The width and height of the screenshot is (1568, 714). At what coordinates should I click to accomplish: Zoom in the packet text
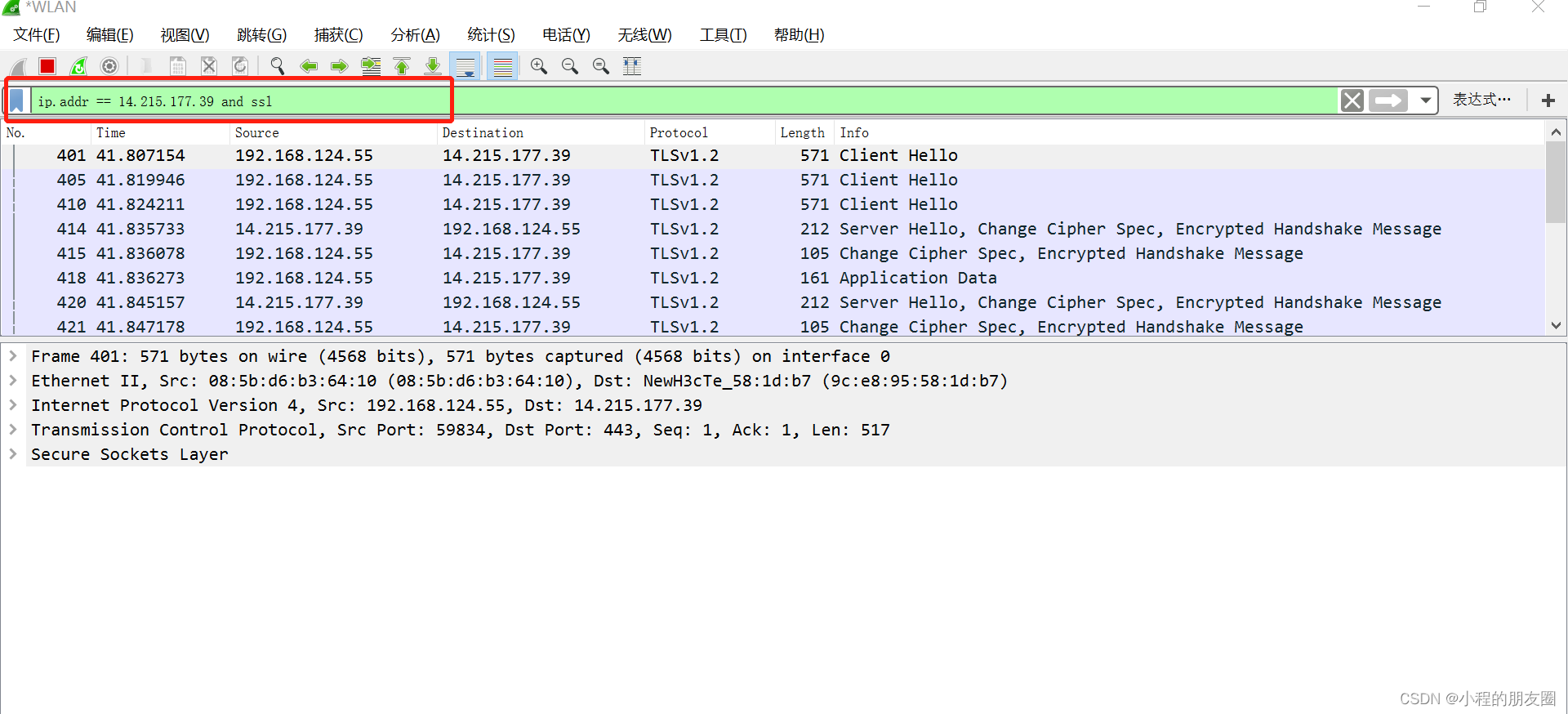pos(539,66)
